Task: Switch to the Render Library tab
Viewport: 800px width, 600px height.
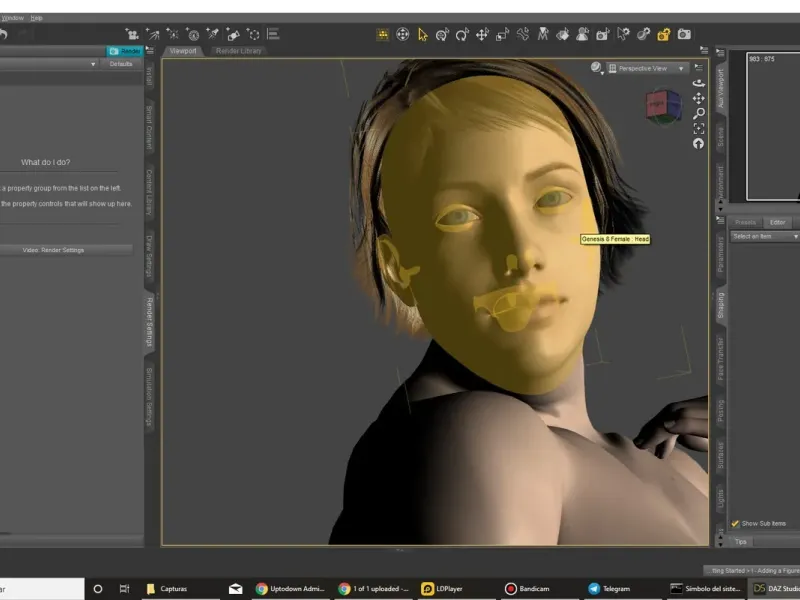Action: pyautogui.click(x=237, y=50)
